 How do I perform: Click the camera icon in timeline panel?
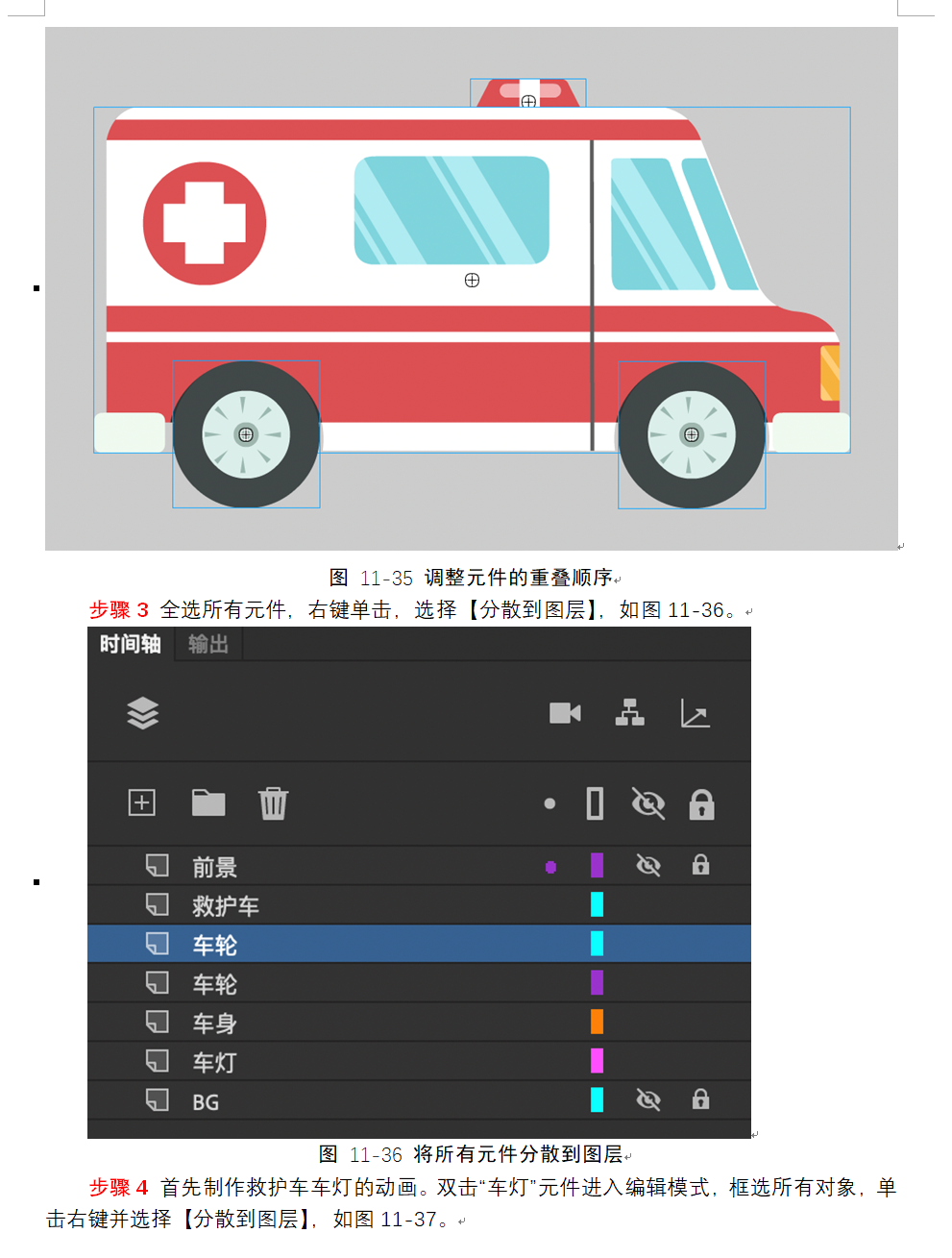click(x=565, y=713)
